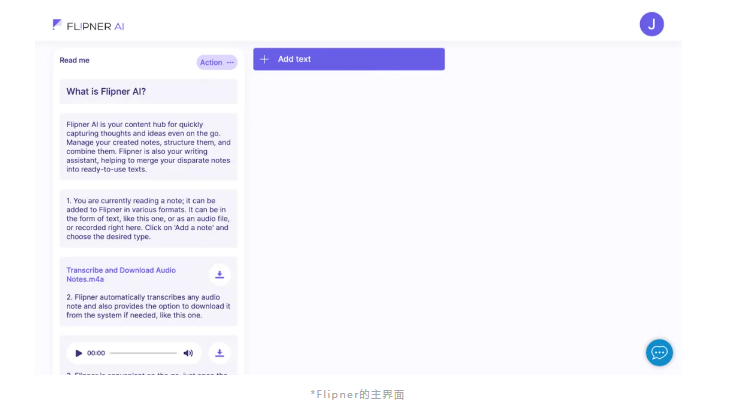
Task: Click the Flipner AI logo
Action: pos(88,25)
